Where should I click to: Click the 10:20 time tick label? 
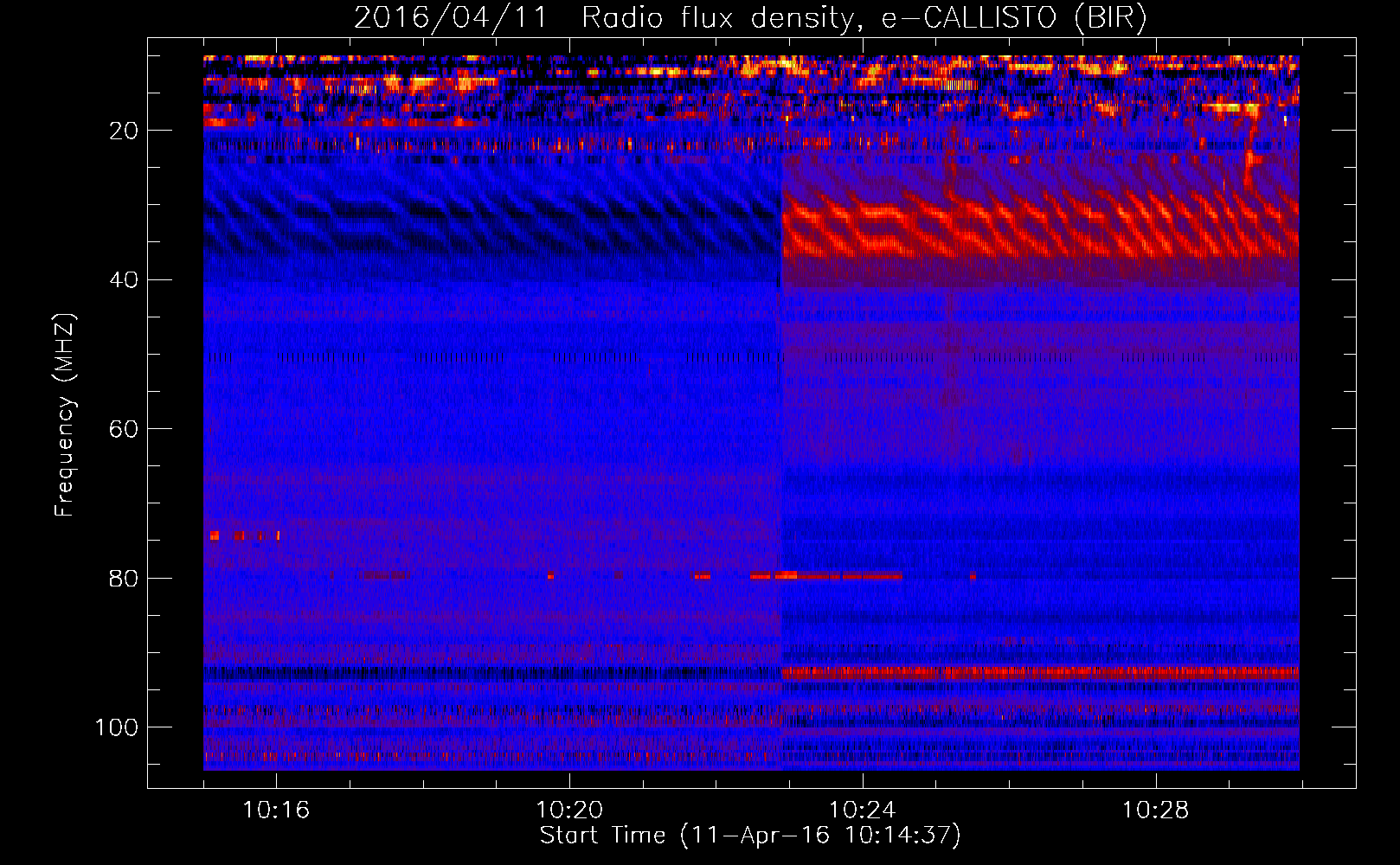pos(569,811)
